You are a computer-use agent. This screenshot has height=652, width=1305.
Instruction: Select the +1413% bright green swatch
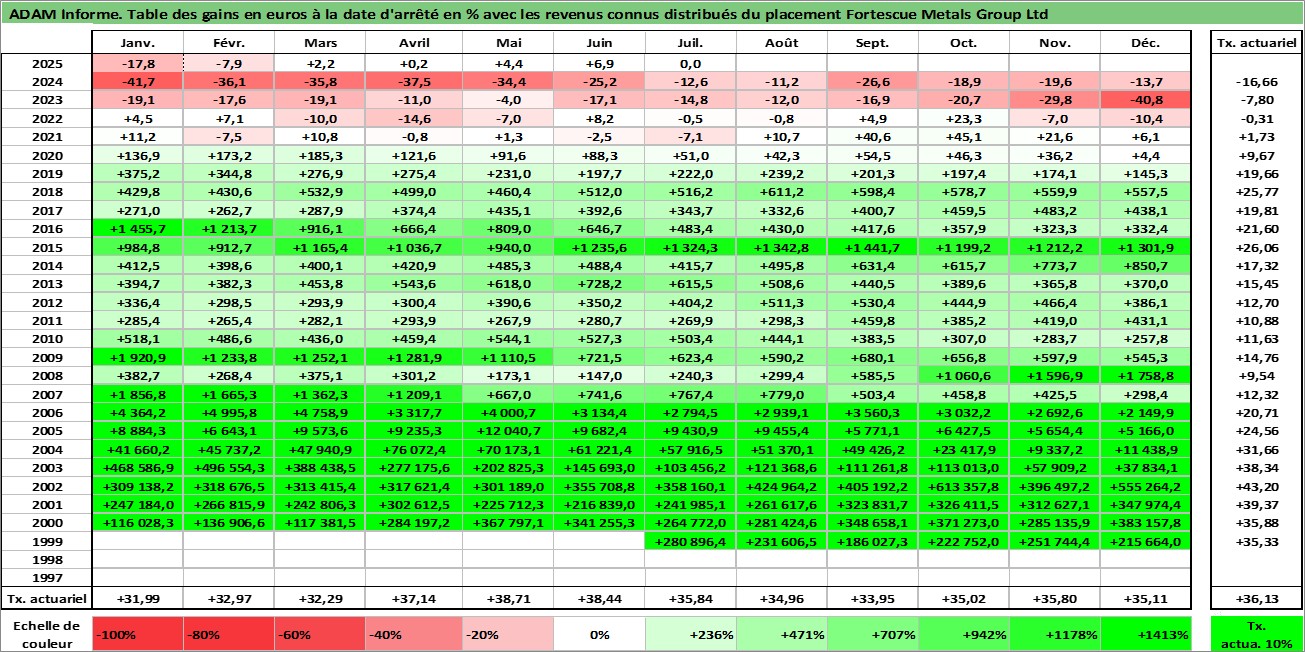1146,634
